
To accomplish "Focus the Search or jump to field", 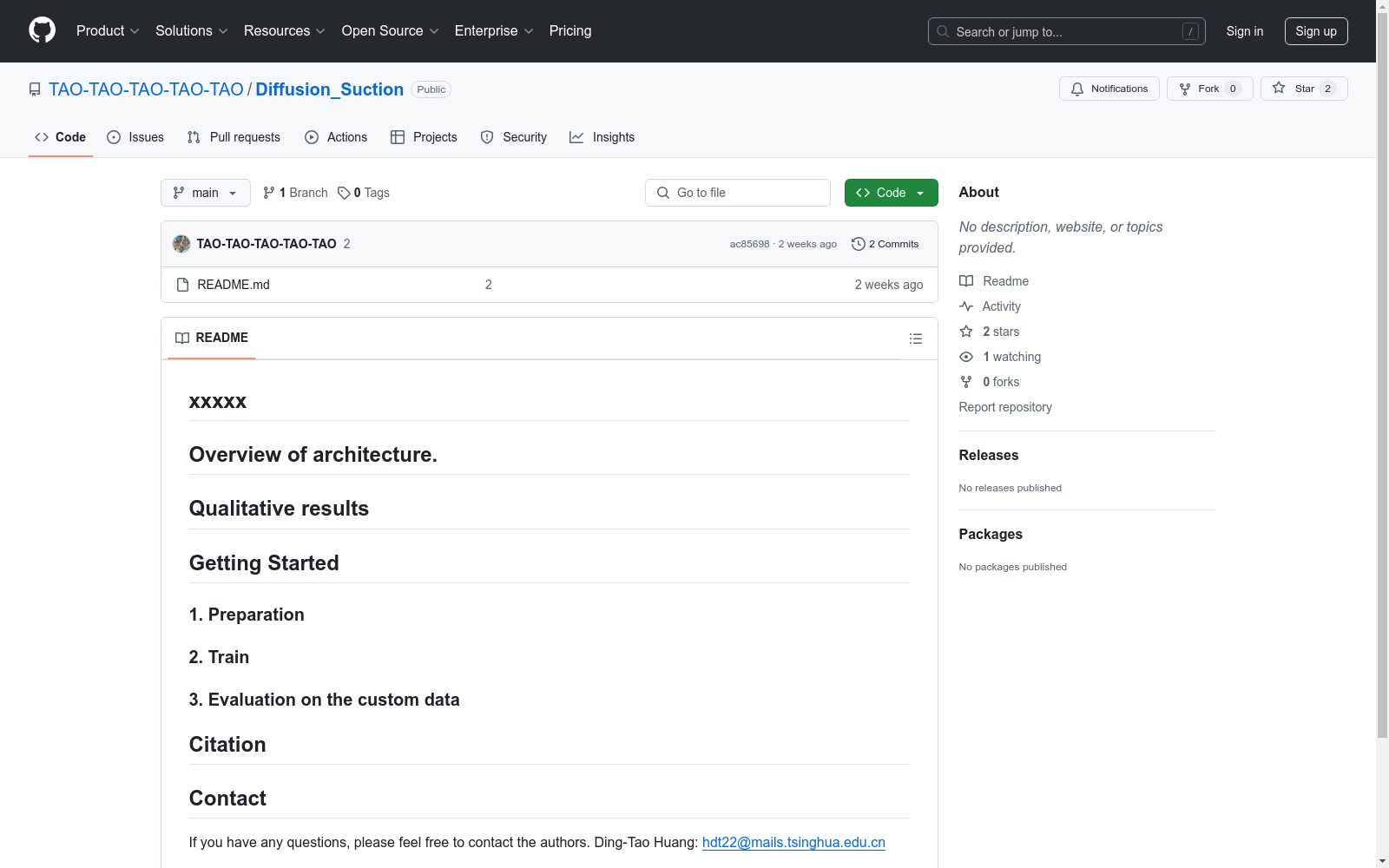I will click(1066, 31).
